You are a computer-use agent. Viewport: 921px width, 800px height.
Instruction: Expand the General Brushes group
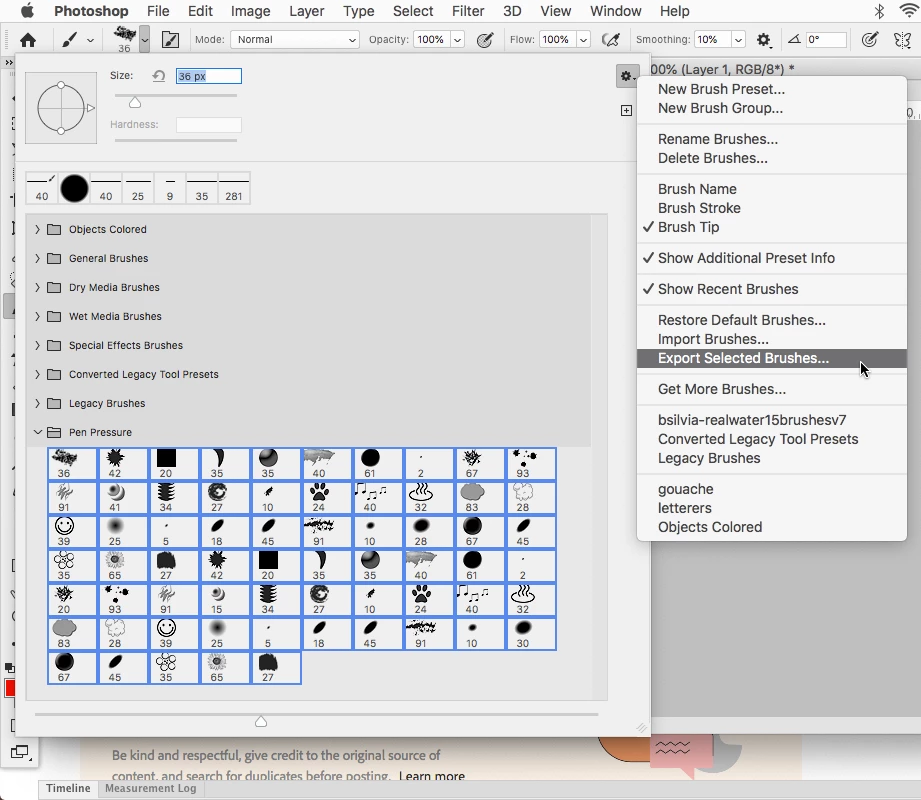[x=38, y=258]
